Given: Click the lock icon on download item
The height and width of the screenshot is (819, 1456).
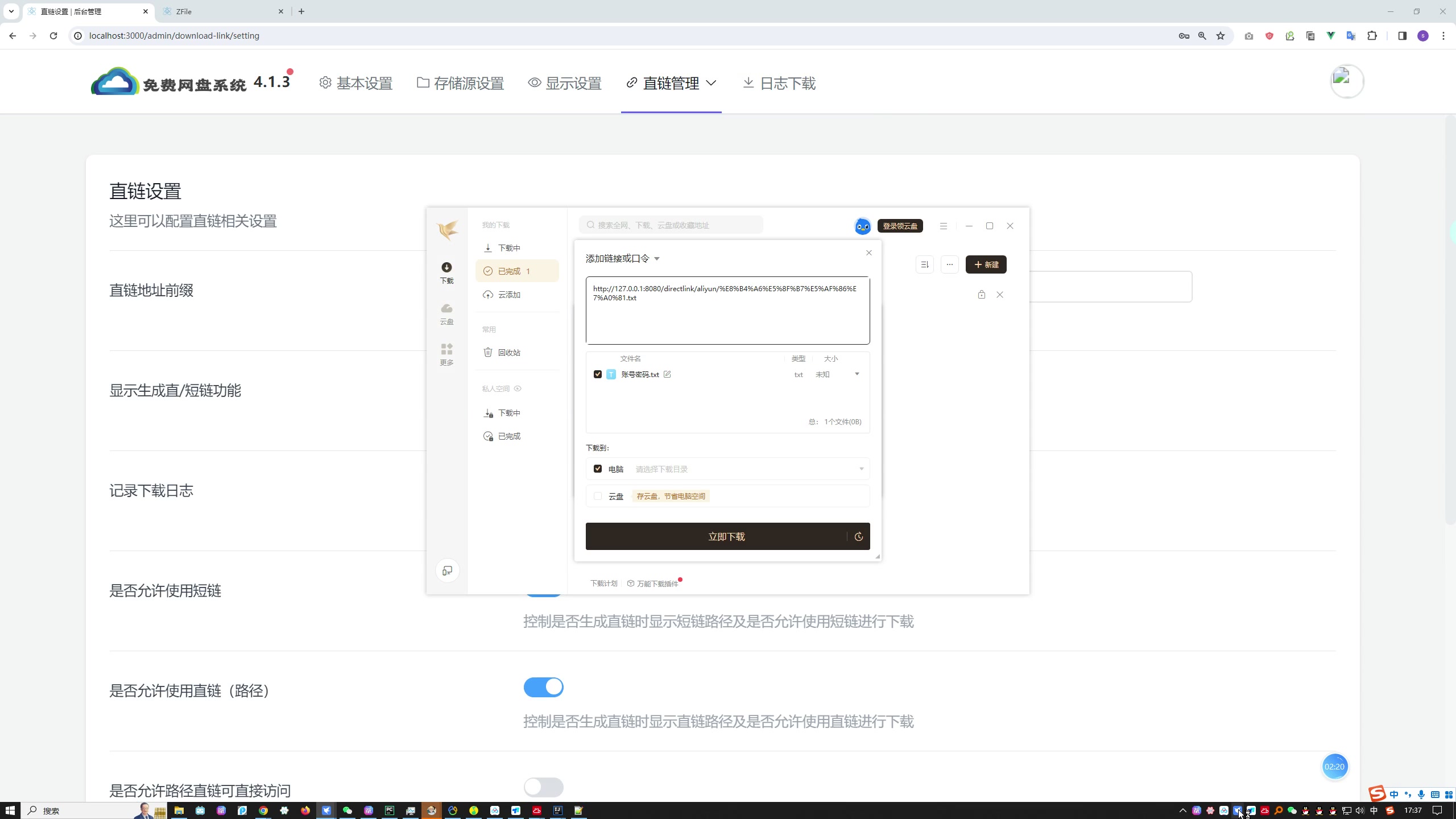Looking at the screenshot, I should pos(982,295).
